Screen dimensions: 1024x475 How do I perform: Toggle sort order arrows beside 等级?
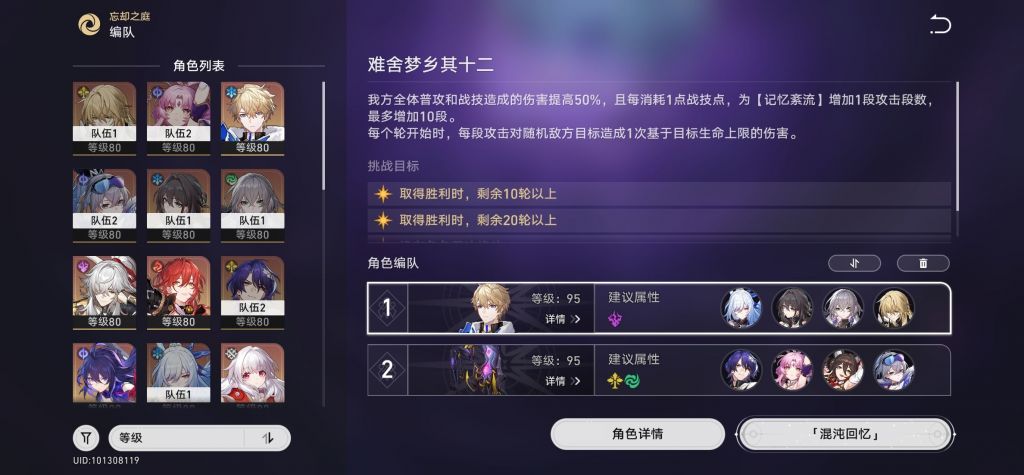(x=267, y=438)
